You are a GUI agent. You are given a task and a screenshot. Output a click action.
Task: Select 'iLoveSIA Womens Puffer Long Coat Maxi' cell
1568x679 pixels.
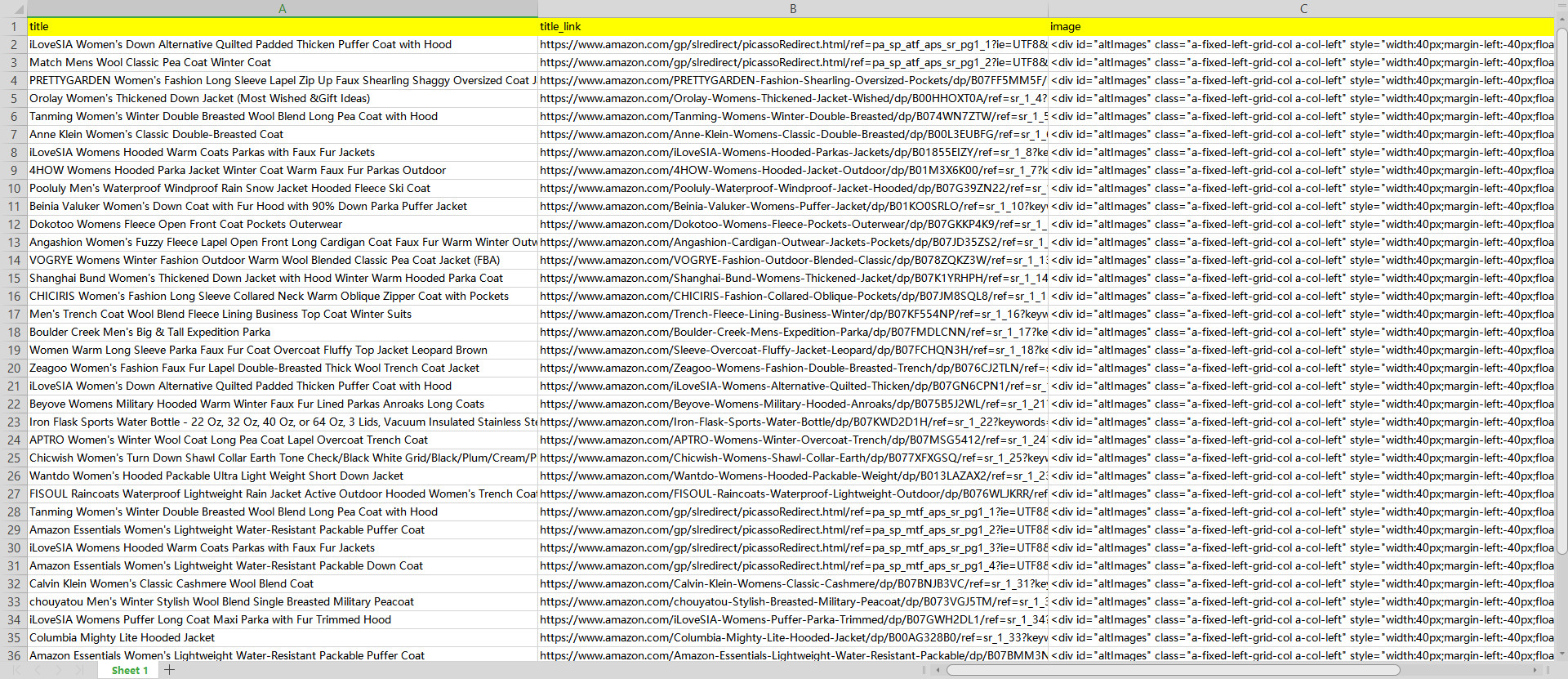coord(282,619)
